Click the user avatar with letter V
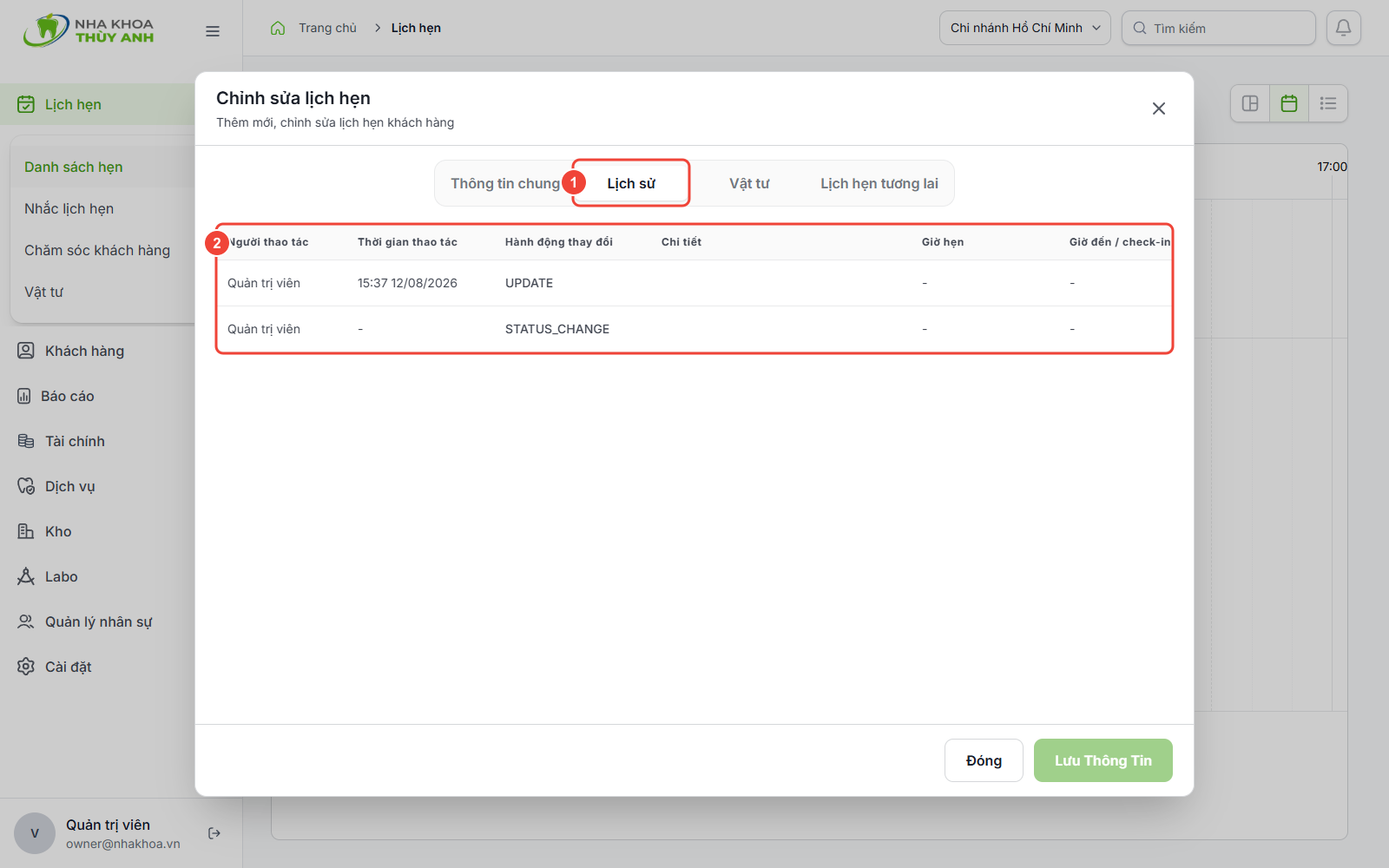This screenshot has height=868, width=1389. (35, 833)
